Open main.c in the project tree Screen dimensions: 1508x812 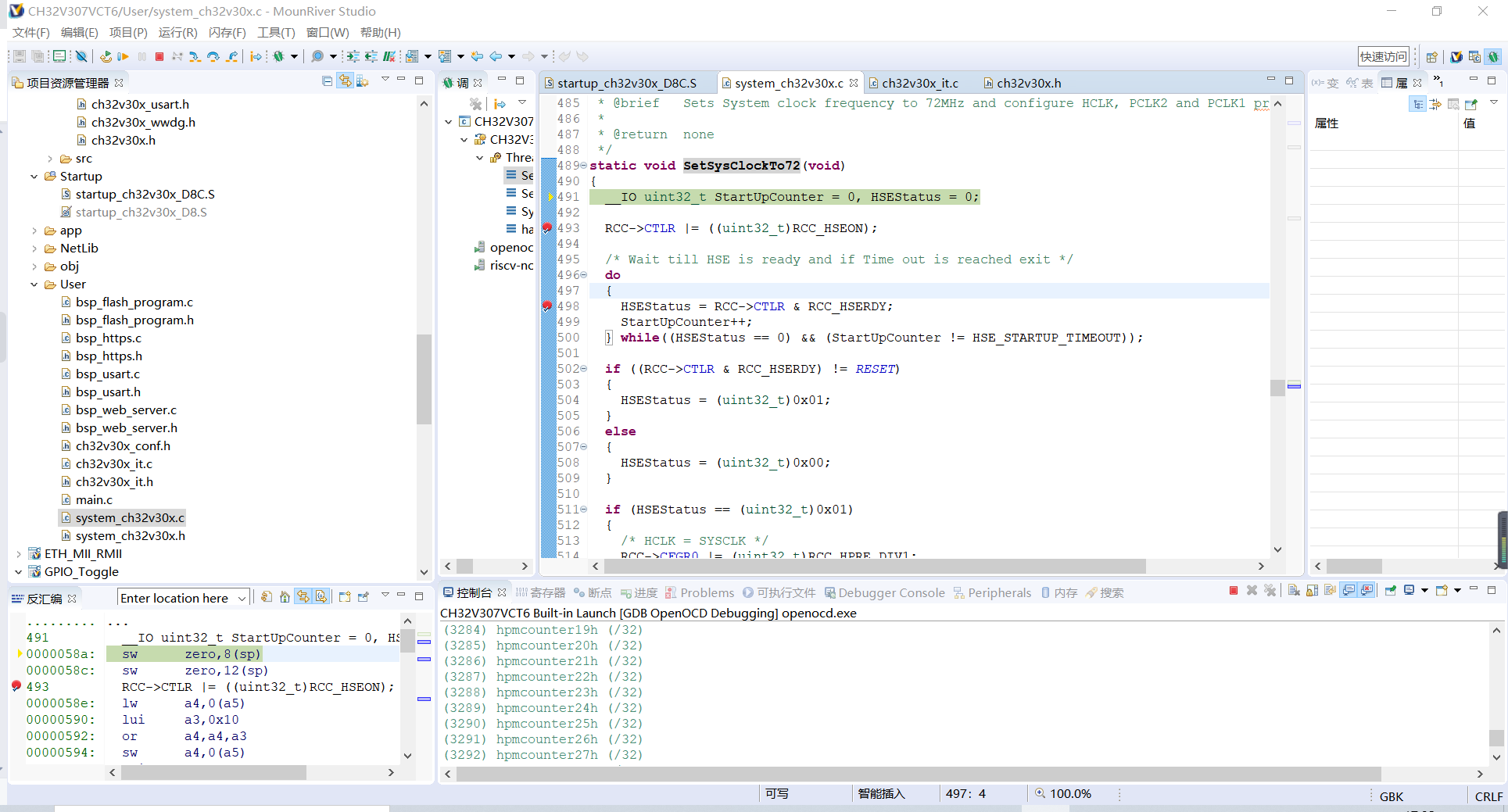coord(94,500)
